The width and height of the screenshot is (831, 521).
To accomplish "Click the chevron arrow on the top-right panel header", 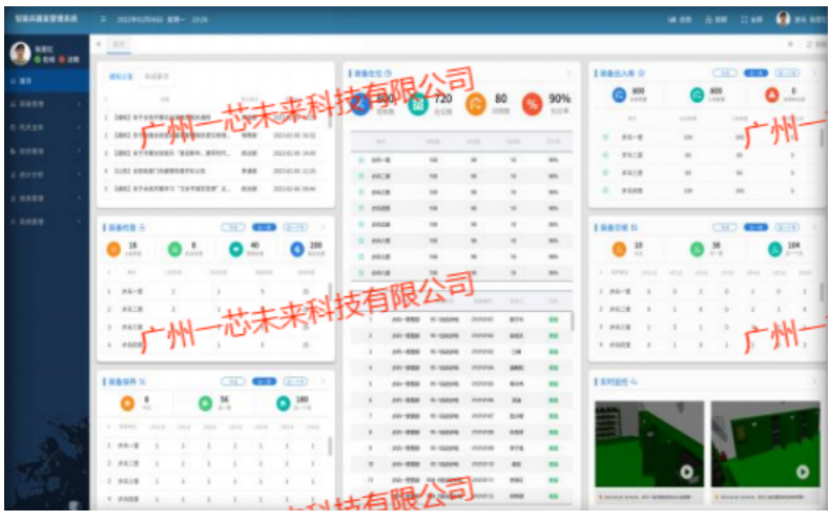I will (815, 73).
